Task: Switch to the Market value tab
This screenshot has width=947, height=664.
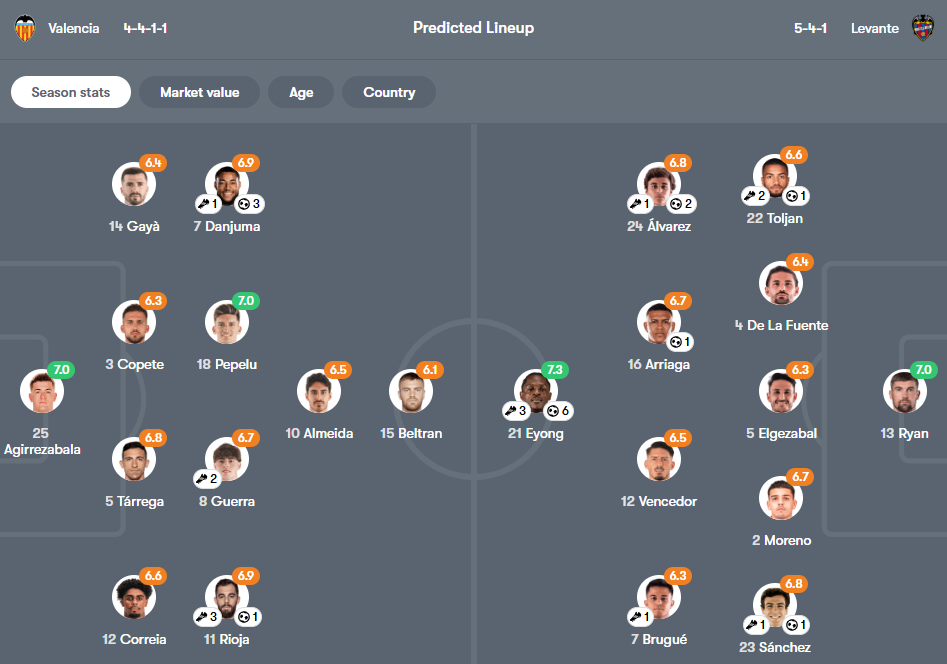Action: click(x=199, y=92)
